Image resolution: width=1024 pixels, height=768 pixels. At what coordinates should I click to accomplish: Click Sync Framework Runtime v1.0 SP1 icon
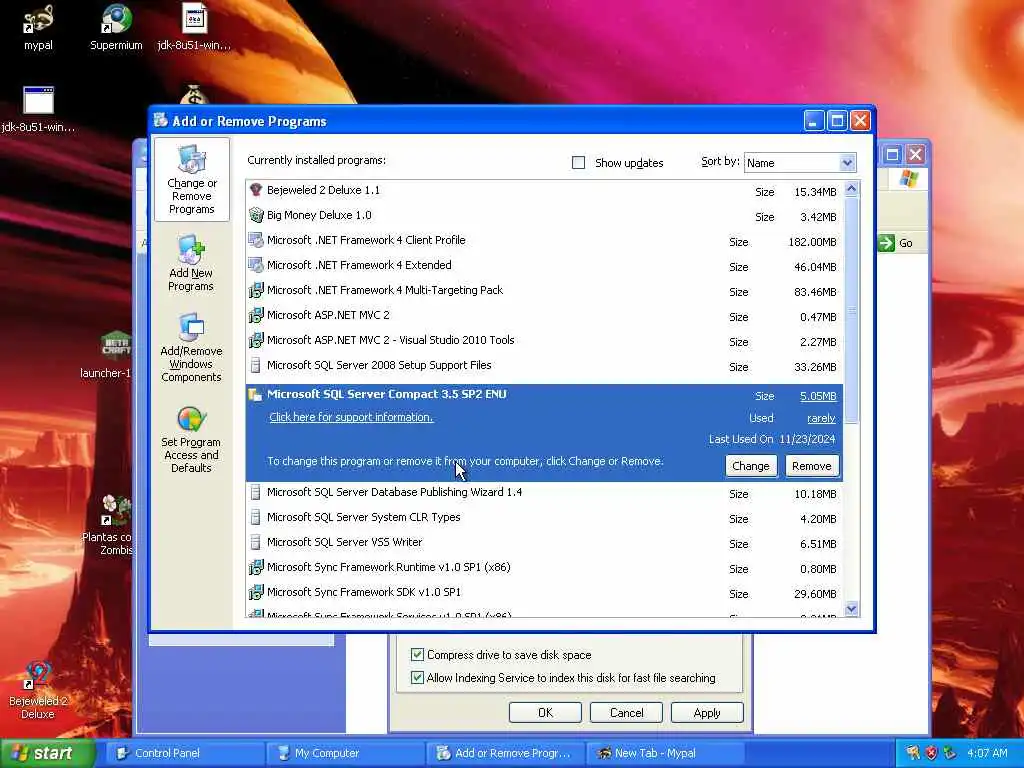point(256,567)
